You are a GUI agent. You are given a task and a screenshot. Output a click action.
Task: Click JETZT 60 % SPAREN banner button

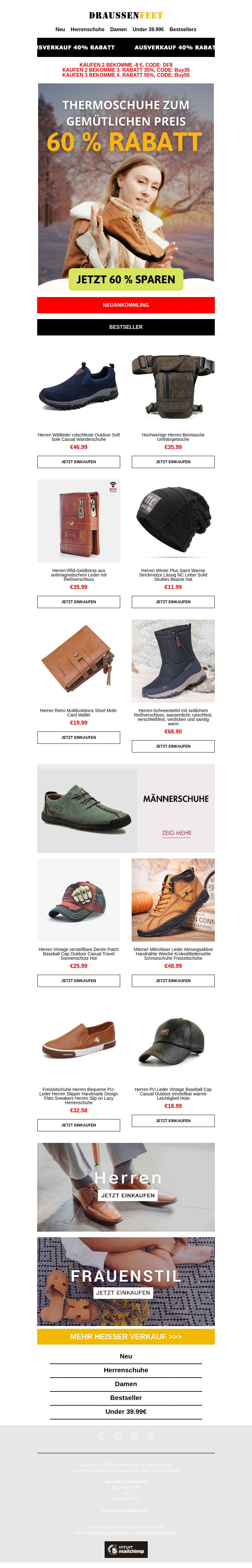pos(126,279)
